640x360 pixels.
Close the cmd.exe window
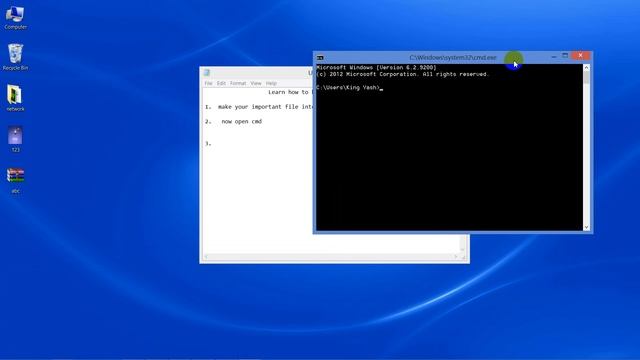tap(580, 56)
